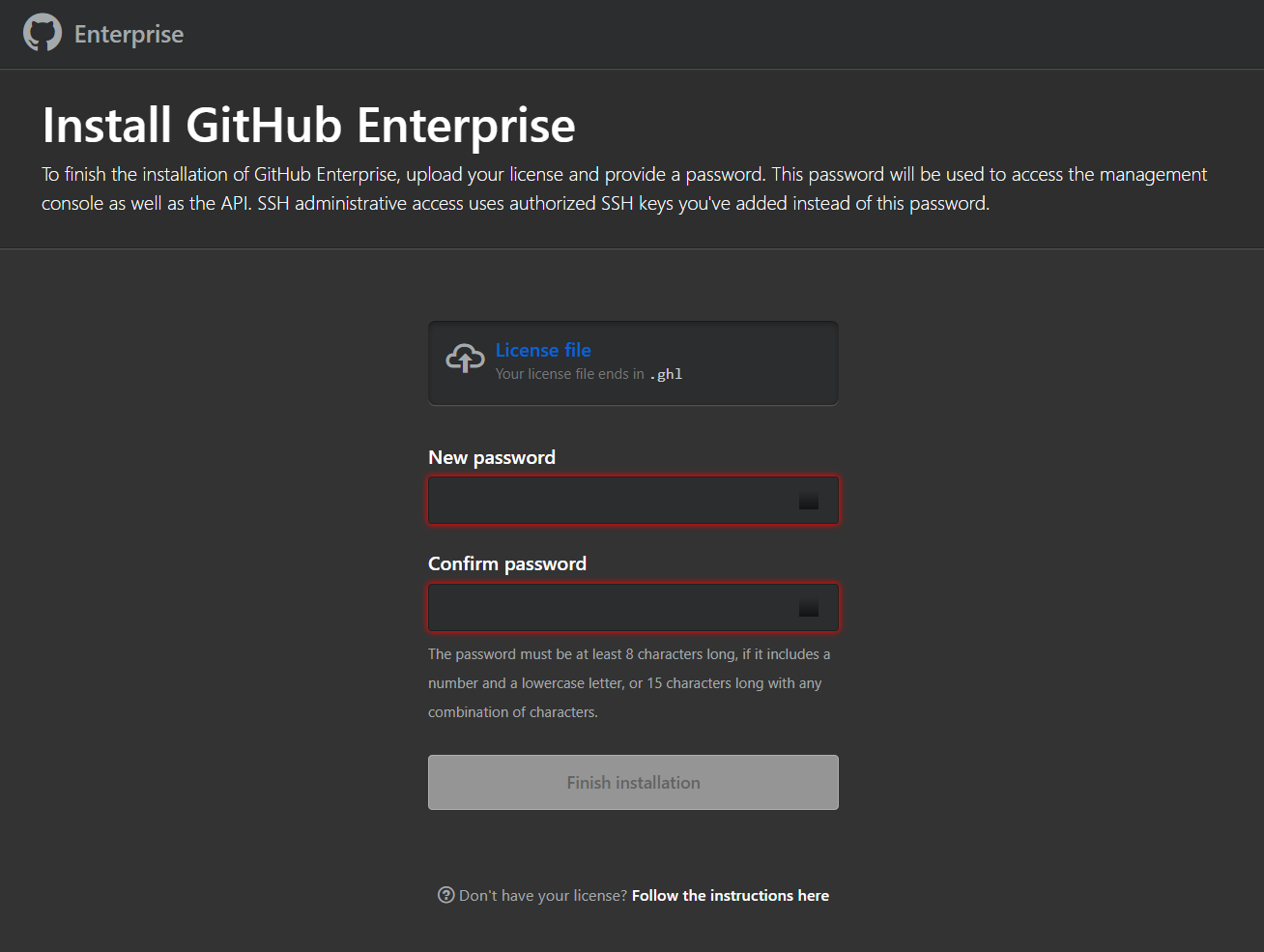Click the .ghl extension code text
The image size is (1264, 952).
click(x=667, y=374)
